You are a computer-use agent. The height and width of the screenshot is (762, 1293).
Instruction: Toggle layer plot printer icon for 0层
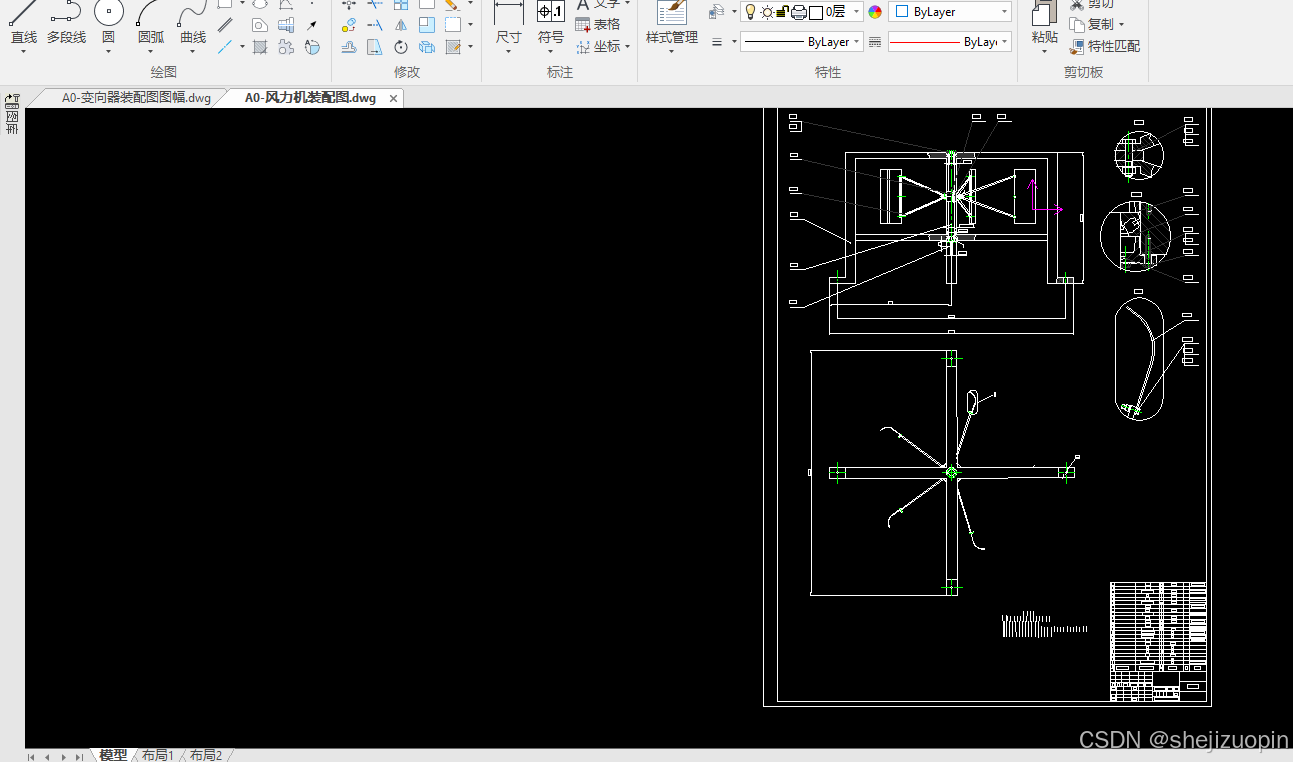pyautogui.click(x=799, y=12)
